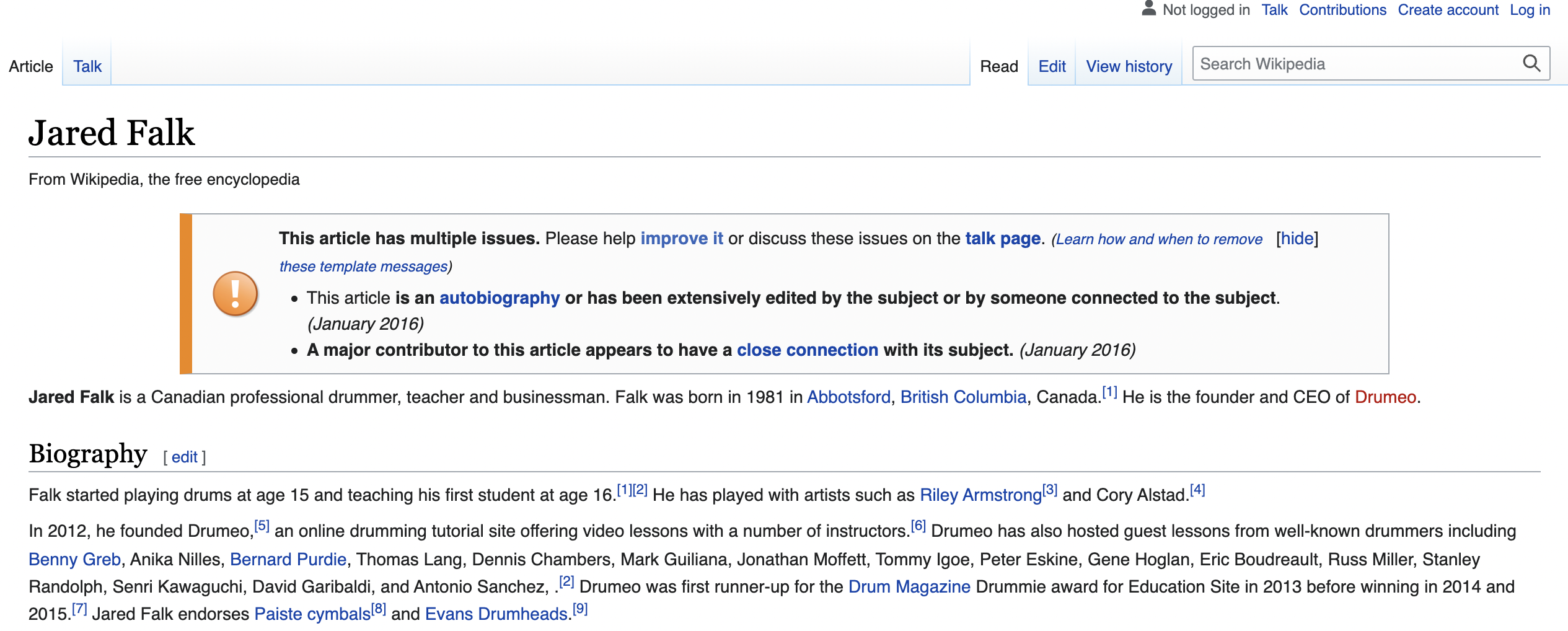This screenshot has height=631, width=1568.
Task: Switch to the Talk tab
Action: [87, 66]
